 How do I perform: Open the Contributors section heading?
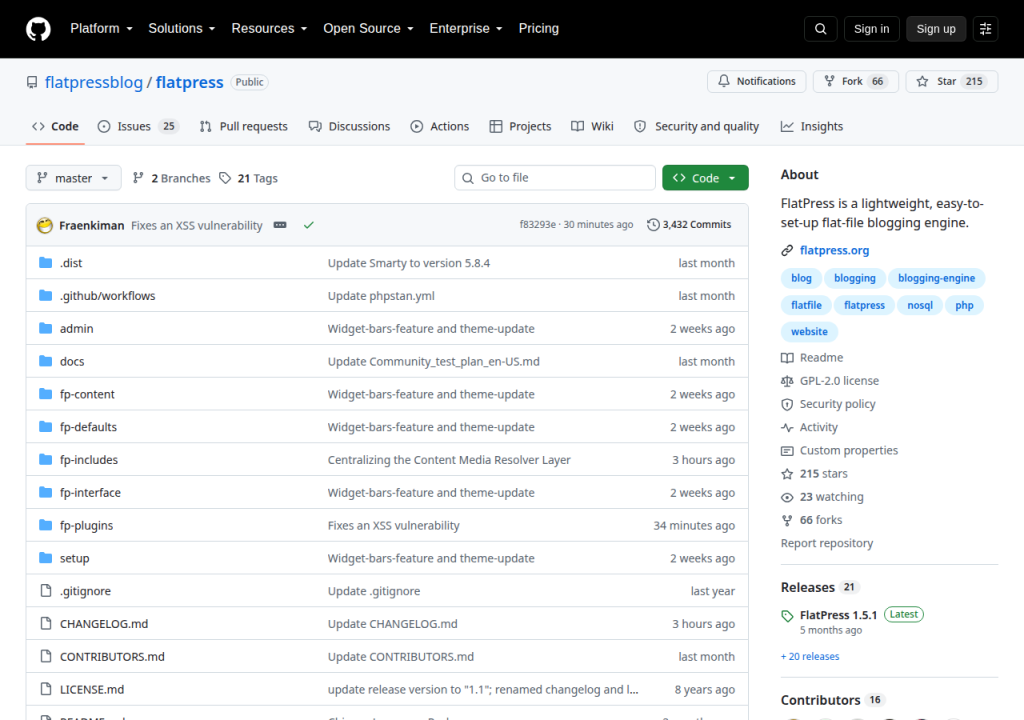click(820, 700)
